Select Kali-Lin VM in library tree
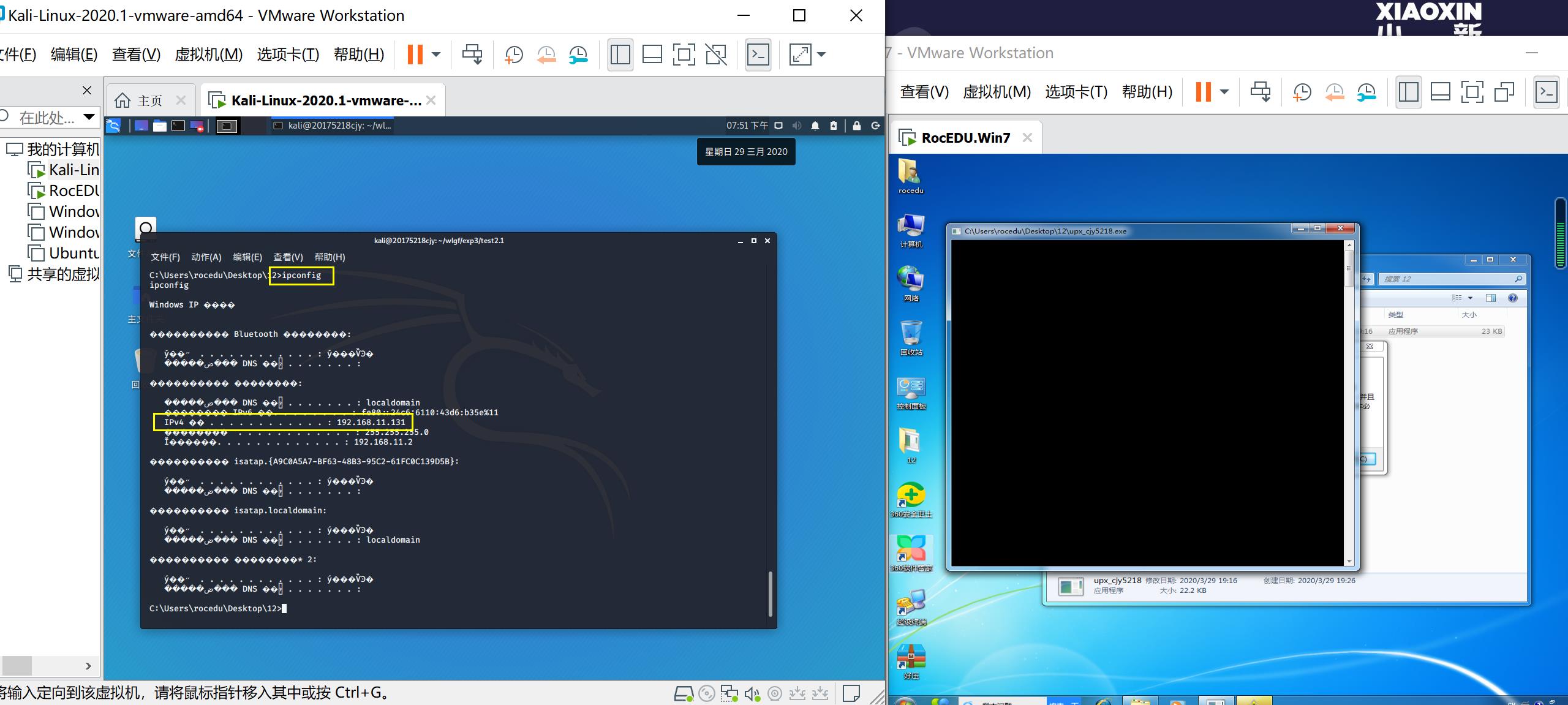 64,170
